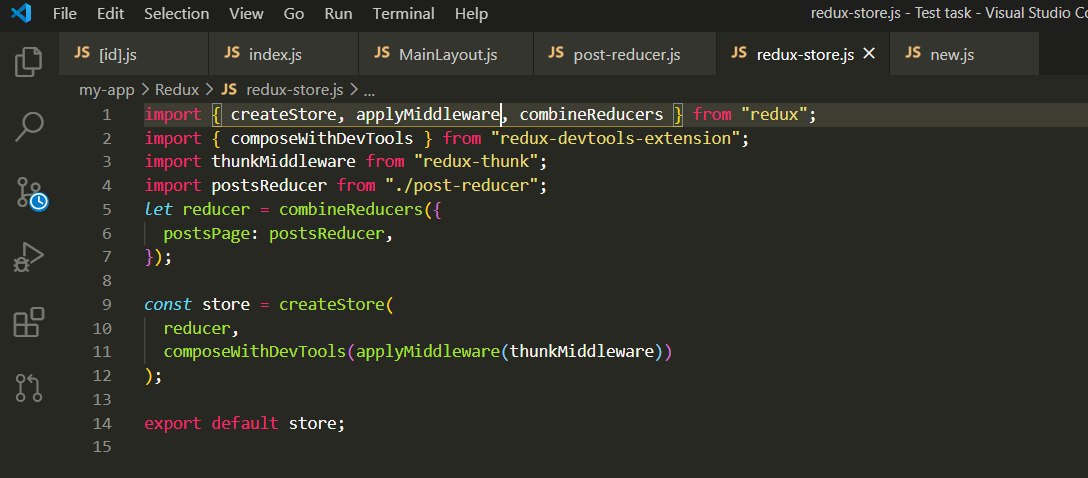Switch to the [id].js tab
1088x478 pixels.
pyautogui.click(x=133, y=53)
